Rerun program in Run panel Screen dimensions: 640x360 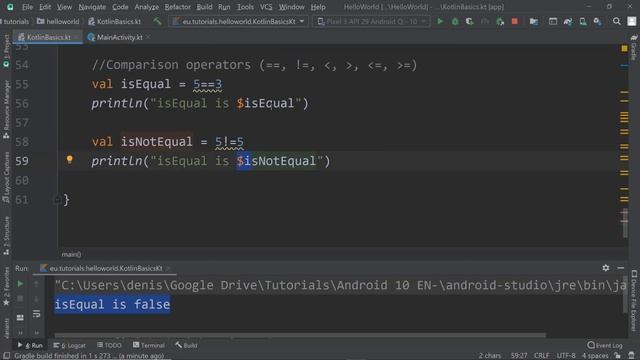point(20,284)
